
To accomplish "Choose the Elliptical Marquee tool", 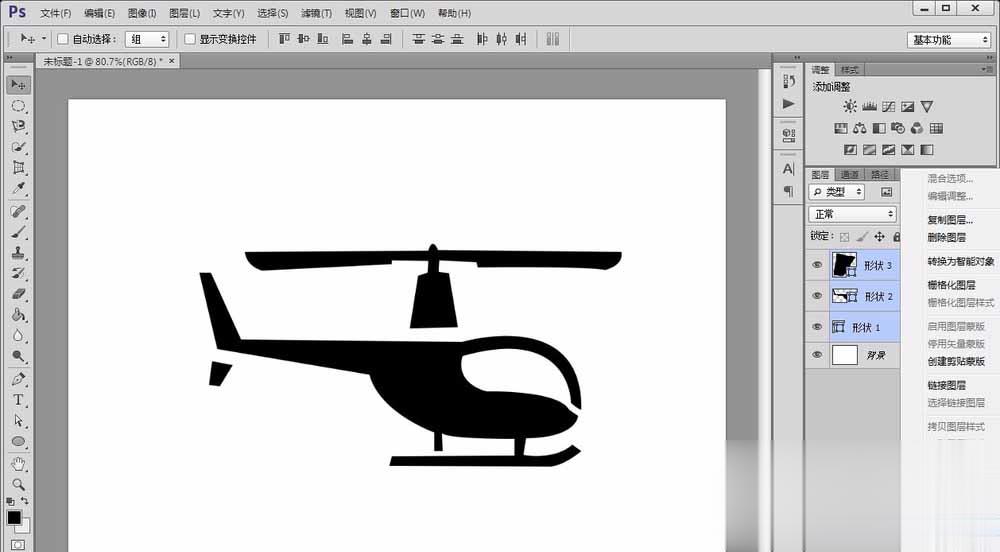I will point(18,106).
